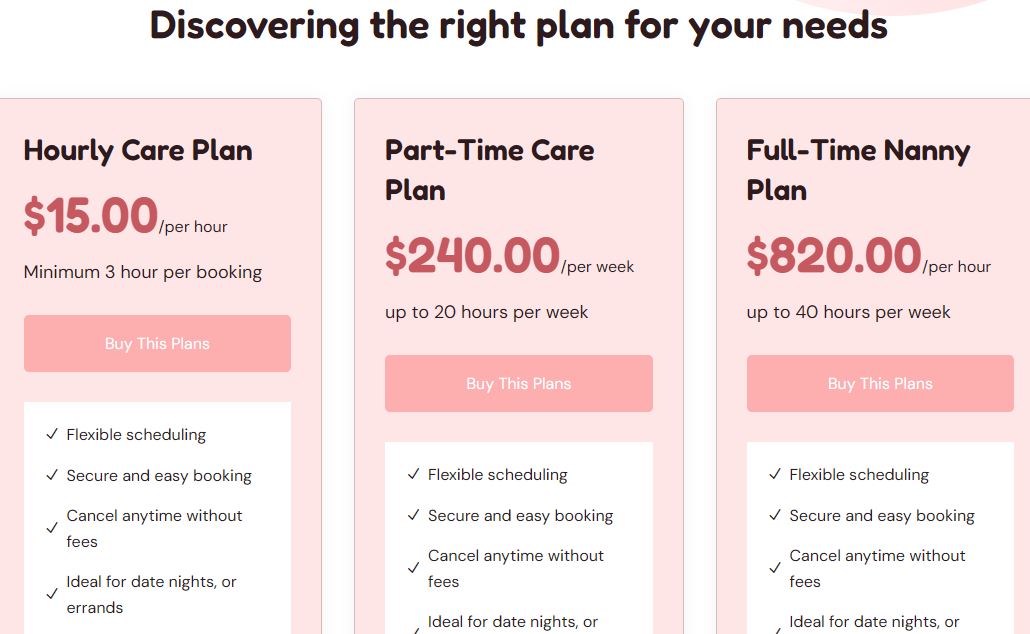Click Secure and easy booking checkmark, Part-Time plan
1030x634 pixels.
tap(413, 516)
